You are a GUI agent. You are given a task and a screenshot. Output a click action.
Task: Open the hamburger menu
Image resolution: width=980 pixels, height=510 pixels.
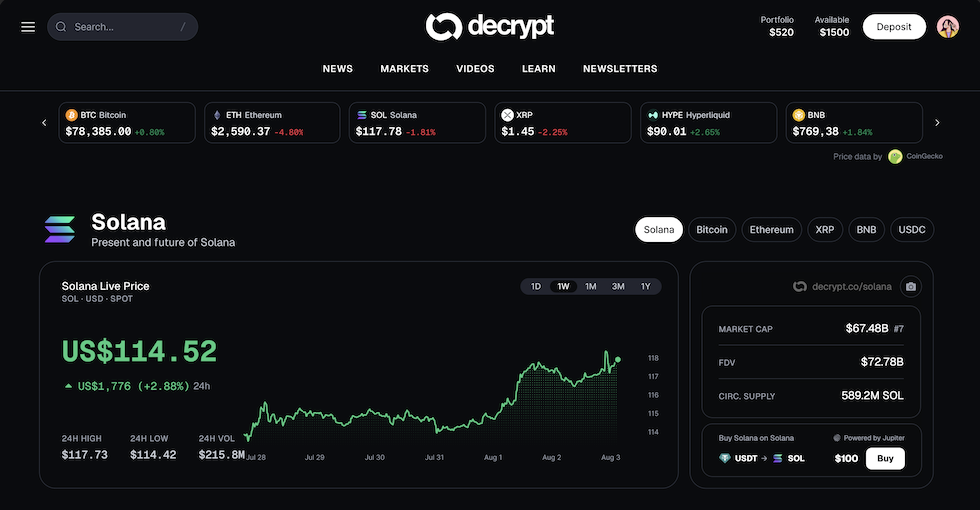28,27
